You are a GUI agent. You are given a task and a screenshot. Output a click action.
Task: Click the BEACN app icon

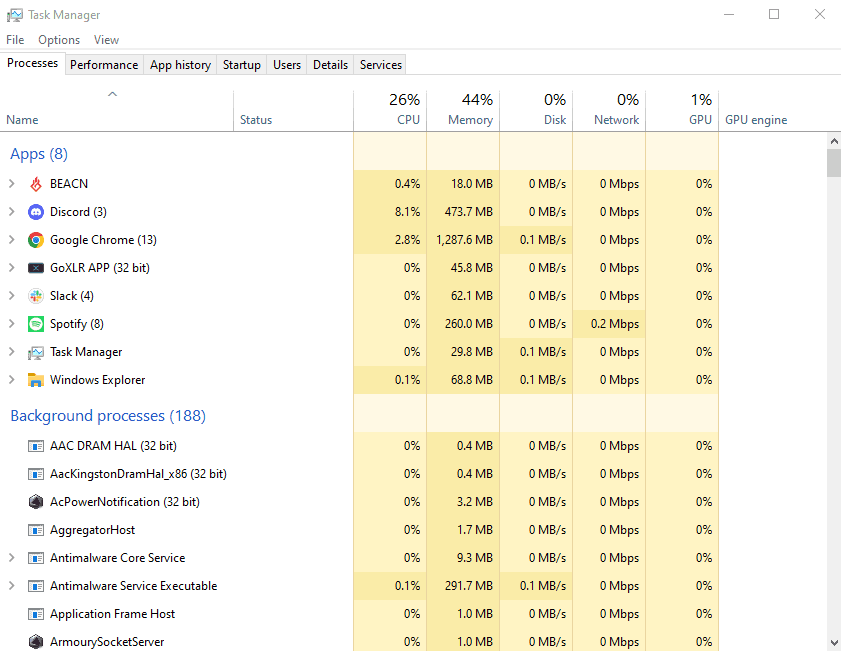click(x=36, y=184)
